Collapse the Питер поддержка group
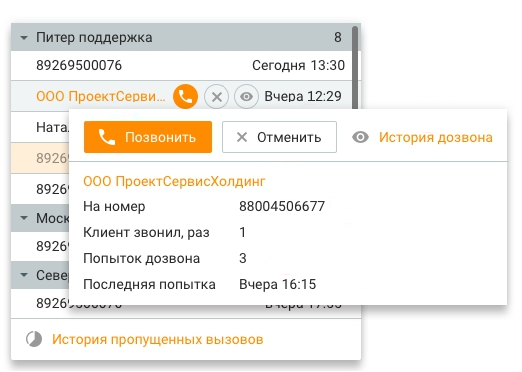This screenshot has width=522, height=372. (x=24, y=38)
